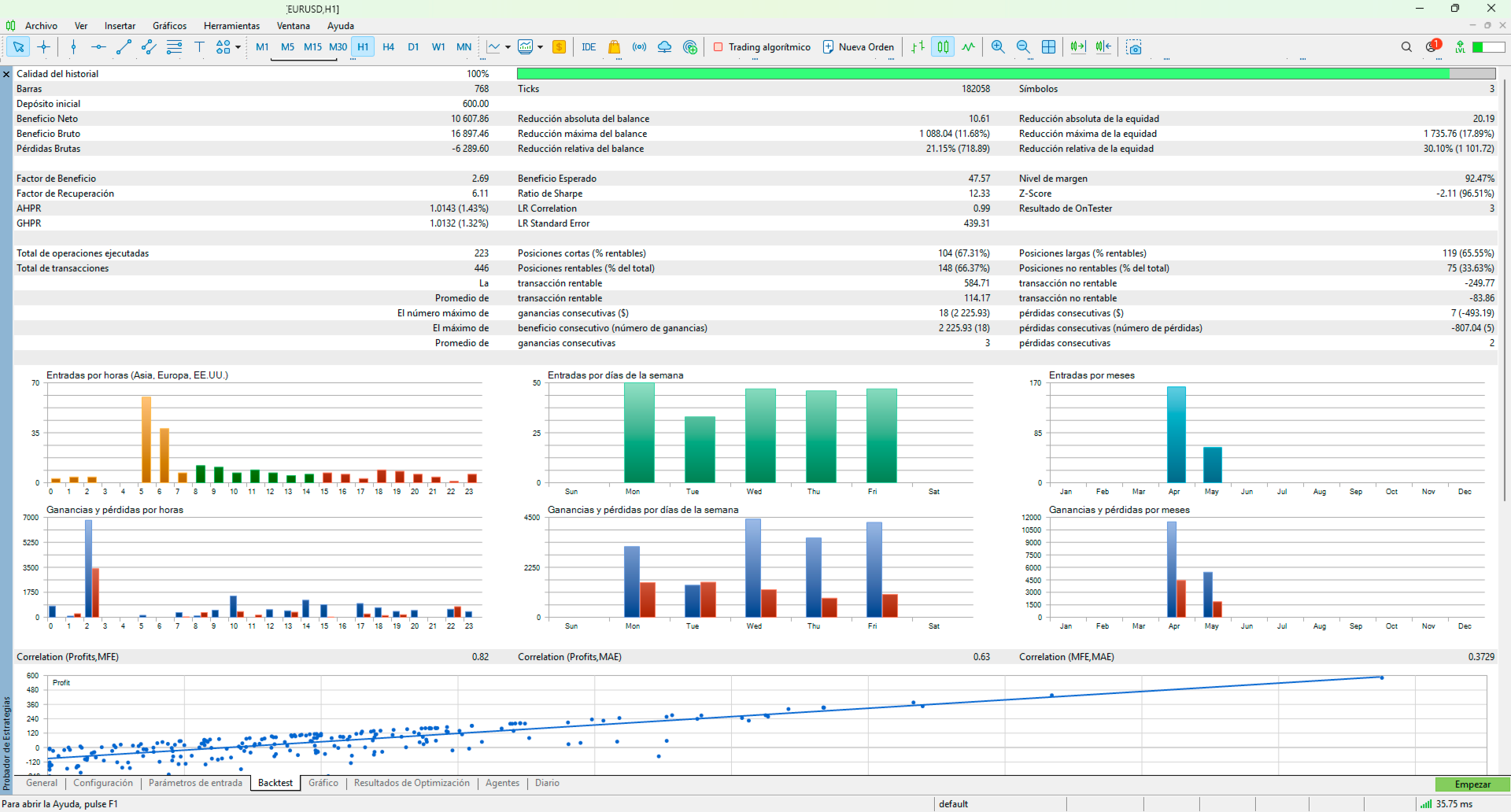Viewport: 1511px width, 812px height.
Task: Switch to the H4 timeframe
Action: pyautogui.click(x=388, y=47)
